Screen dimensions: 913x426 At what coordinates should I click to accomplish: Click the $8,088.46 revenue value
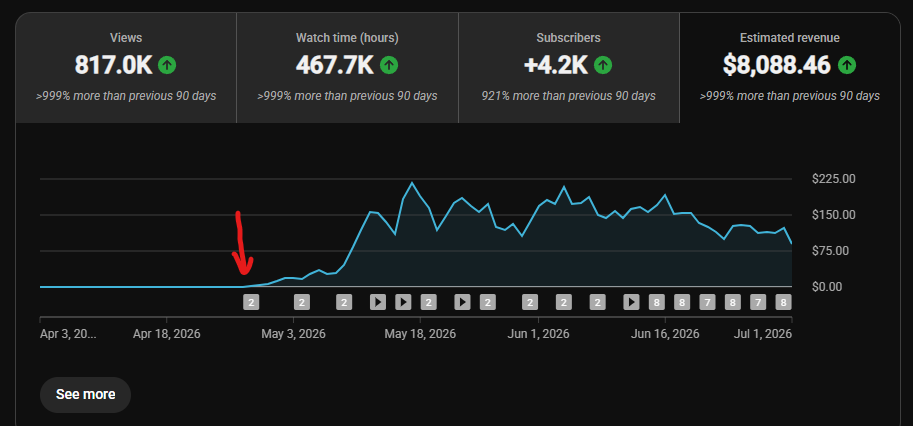[x=777, y=65]
